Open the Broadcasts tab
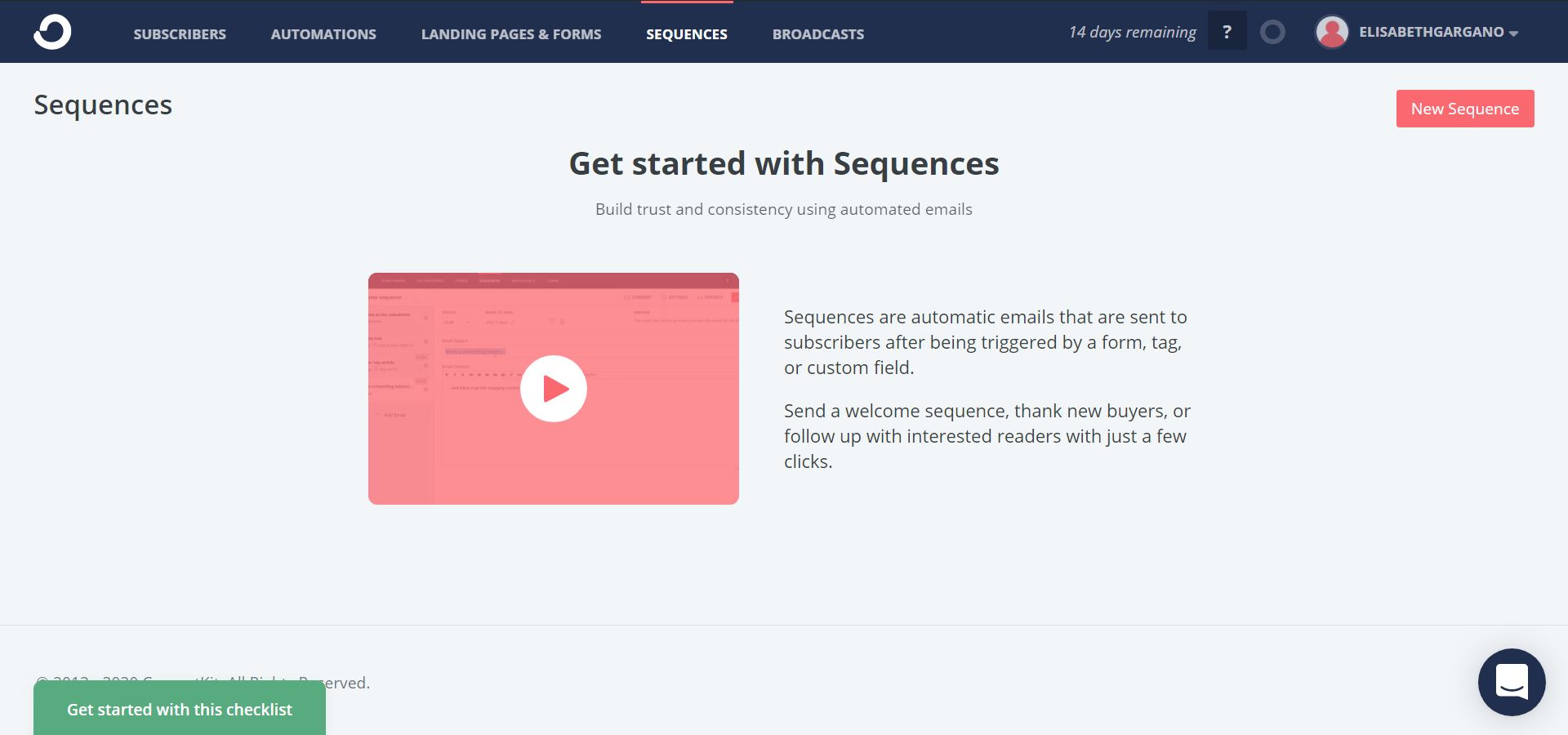1568x735 pixels. (x=818, y=33)
